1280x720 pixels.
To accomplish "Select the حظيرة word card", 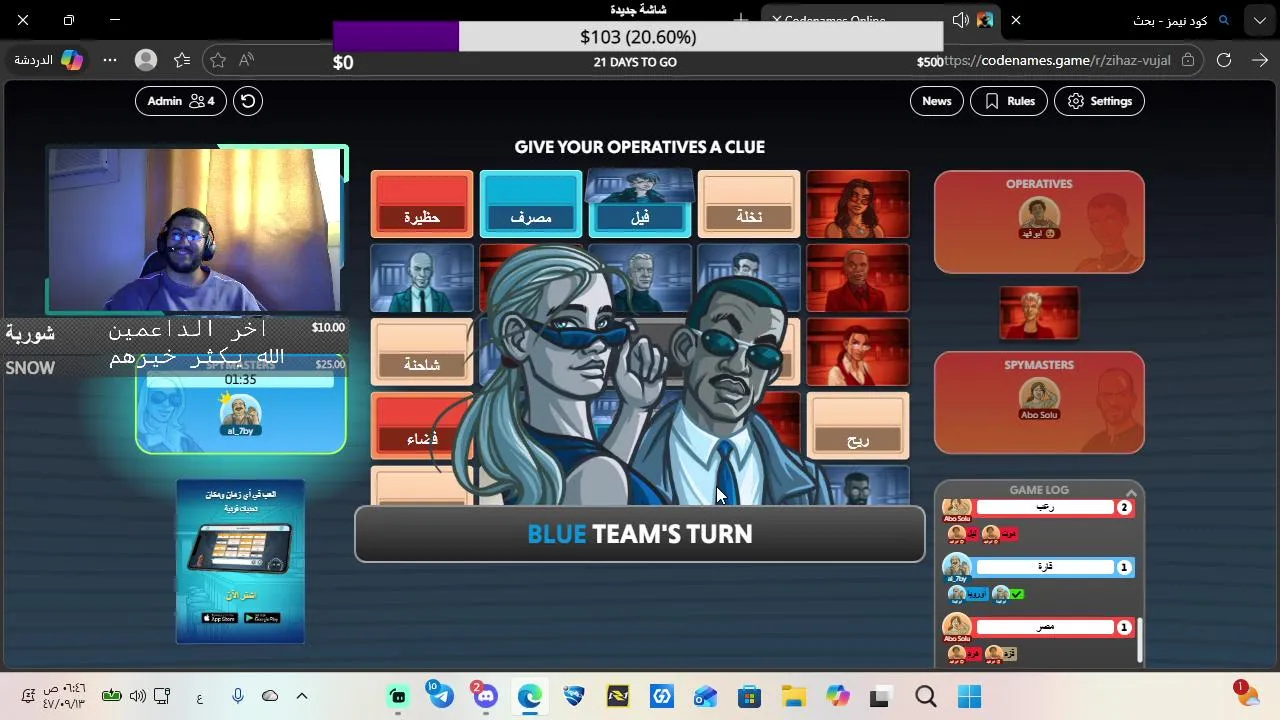I will point(422,204).
